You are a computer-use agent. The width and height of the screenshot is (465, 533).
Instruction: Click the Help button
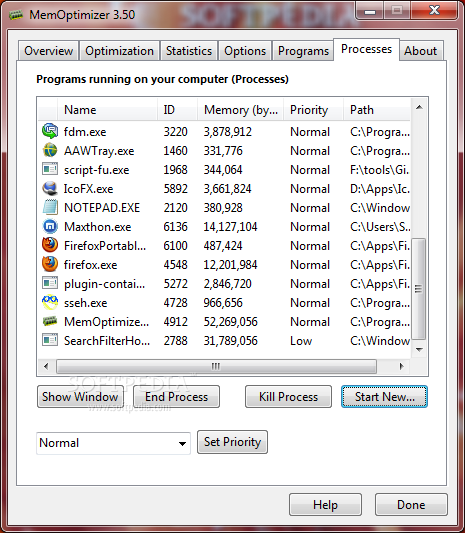pos(325,505)
